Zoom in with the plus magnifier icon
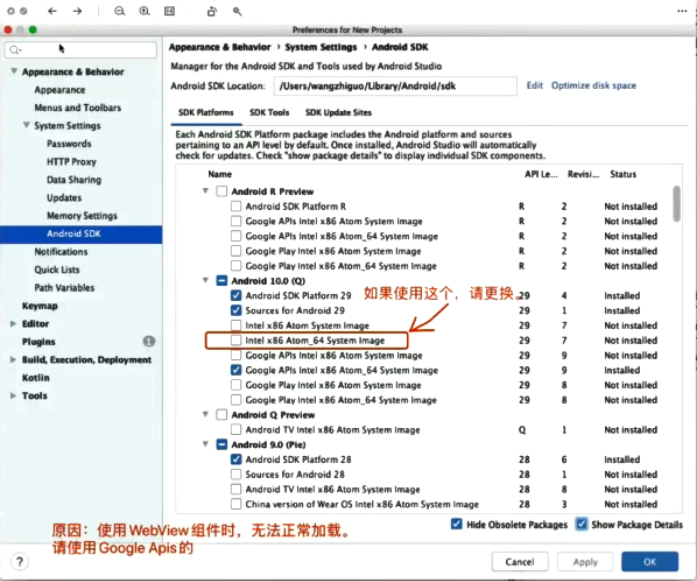Screen dimensions: 697x581 point(144,11)
